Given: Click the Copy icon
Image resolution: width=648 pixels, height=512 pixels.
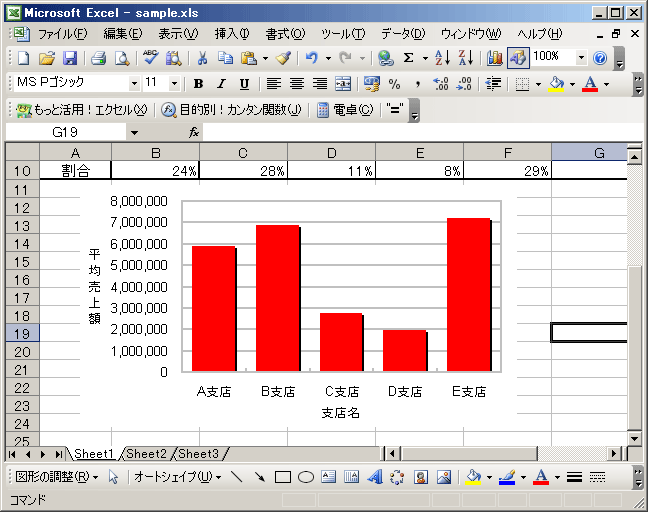Looking at the screenshot, I should [225, 58].
